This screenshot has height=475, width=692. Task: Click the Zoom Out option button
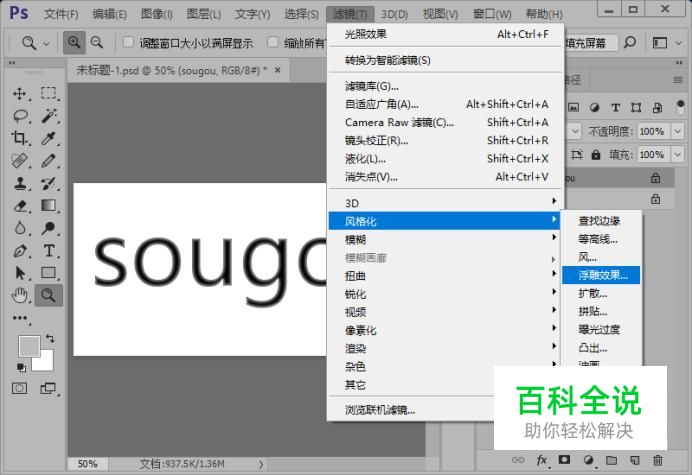click(x=97, y=42)
